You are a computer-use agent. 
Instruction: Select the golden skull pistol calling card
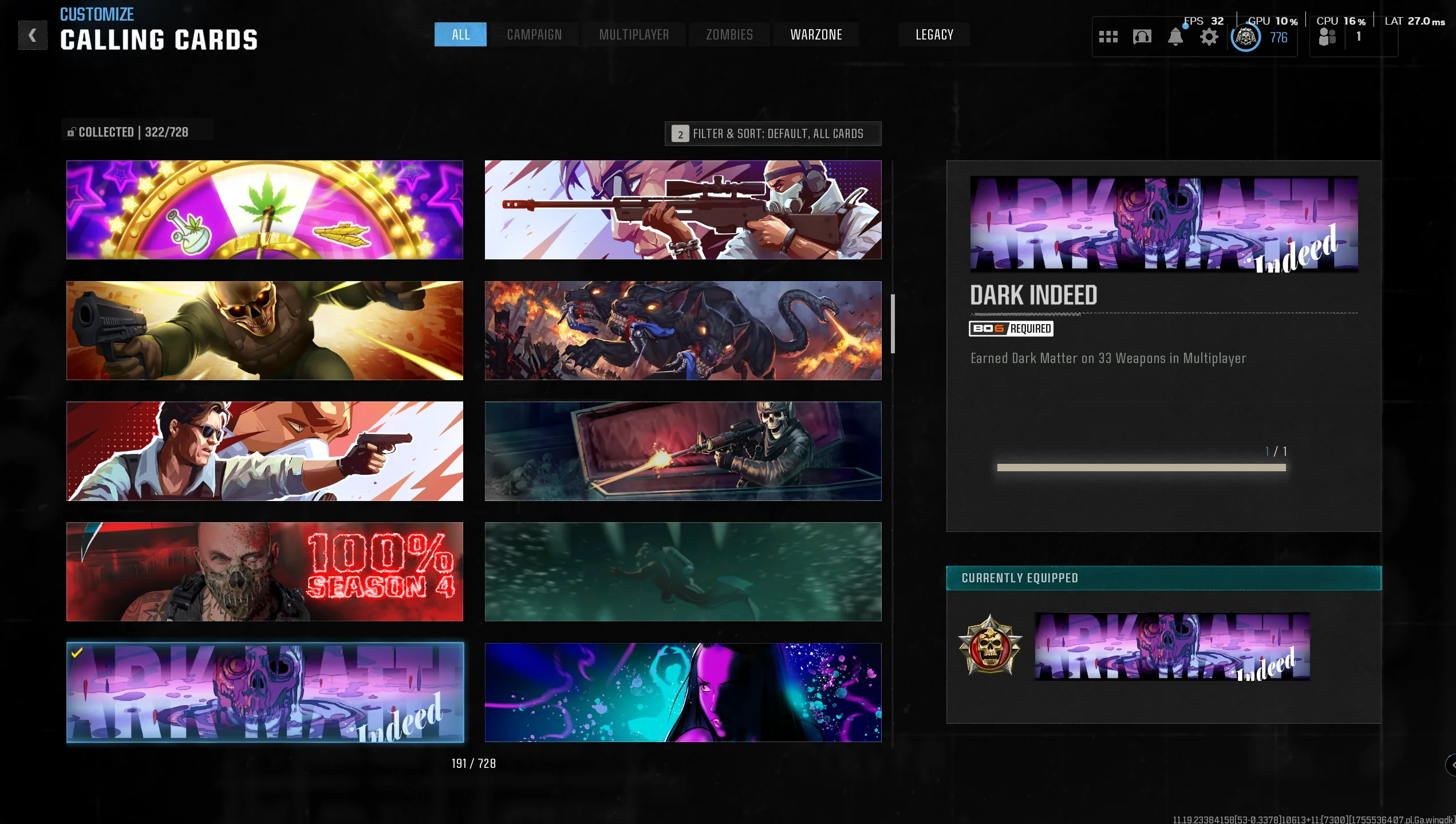point(265,330)
